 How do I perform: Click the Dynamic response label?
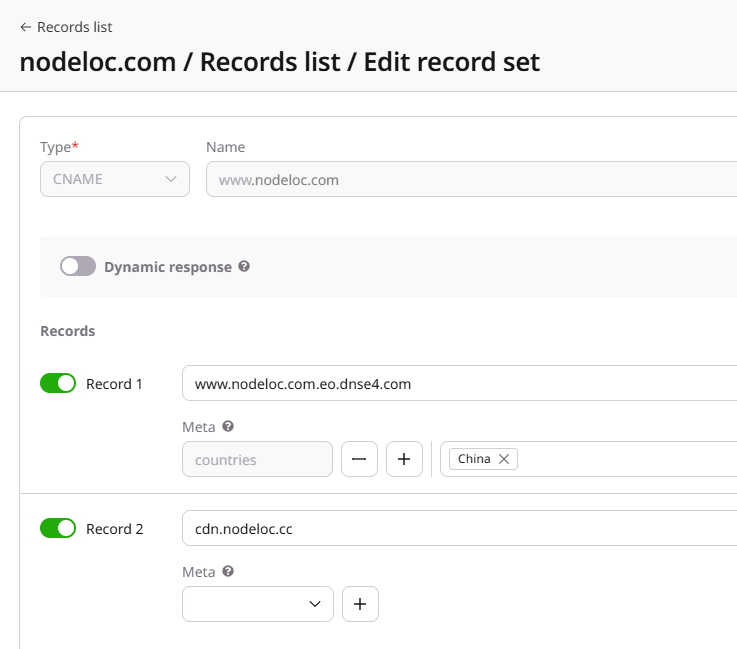(168, 267)
